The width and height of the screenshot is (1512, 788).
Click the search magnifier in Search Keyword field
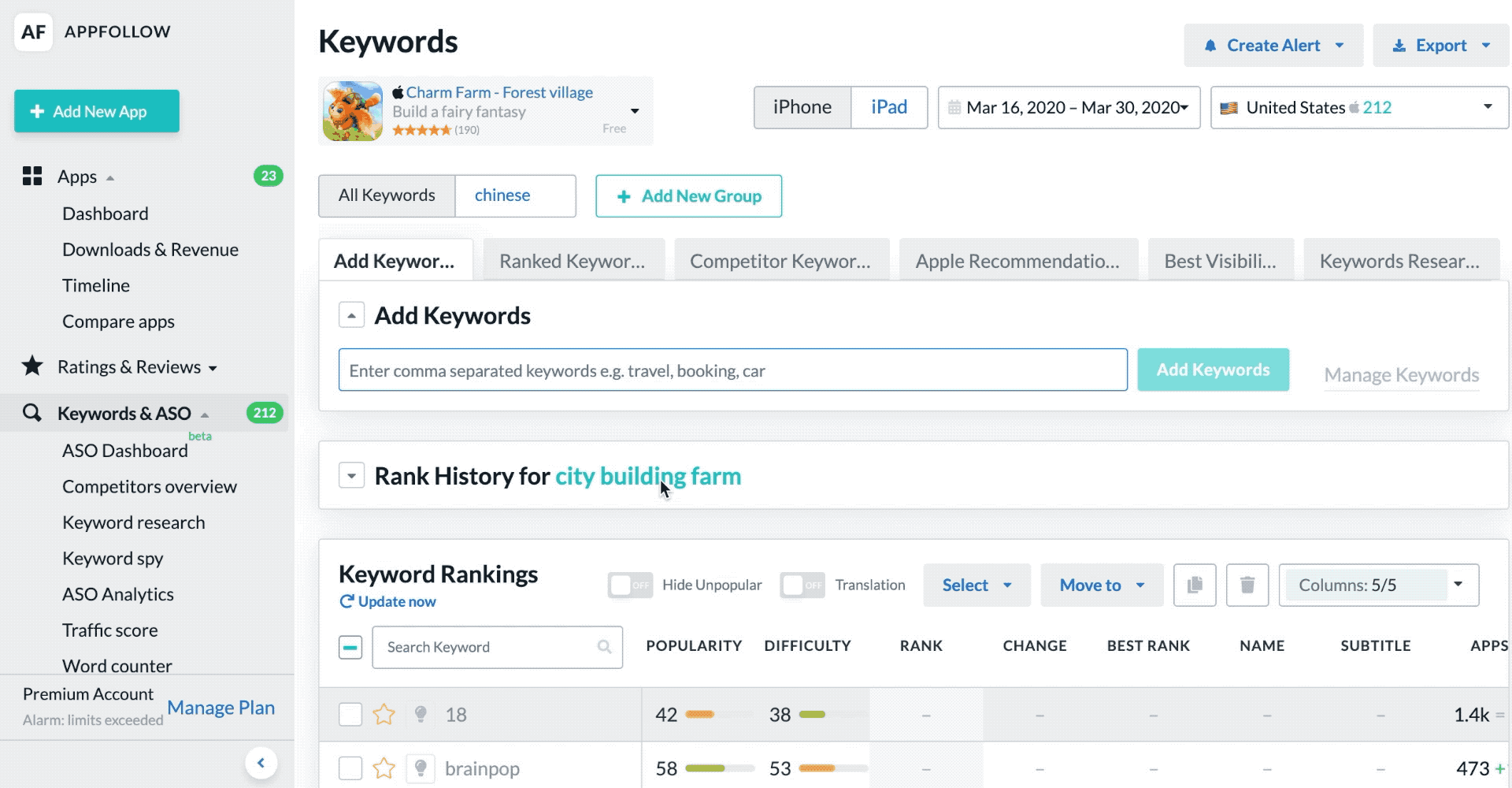tap(604, 647)
